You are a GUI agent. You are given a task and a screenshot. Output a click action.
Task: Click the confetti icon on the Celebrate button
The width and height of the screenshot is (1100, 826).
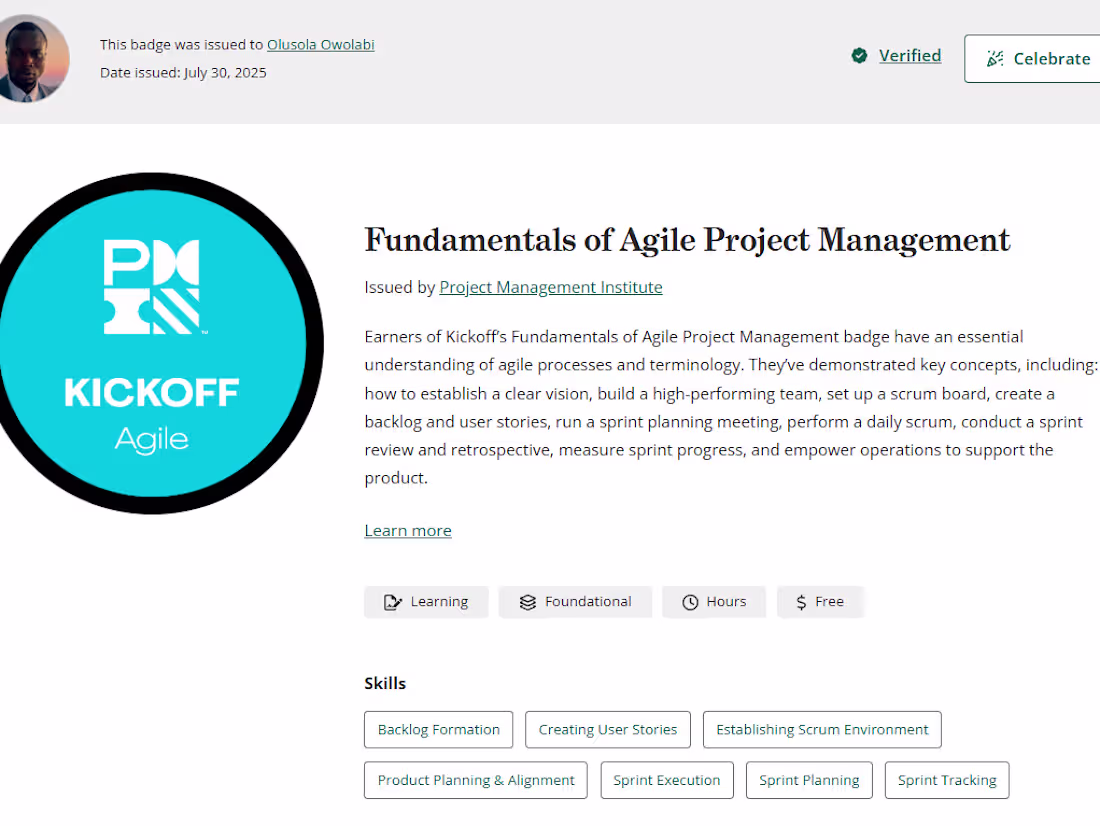(995, 58)
